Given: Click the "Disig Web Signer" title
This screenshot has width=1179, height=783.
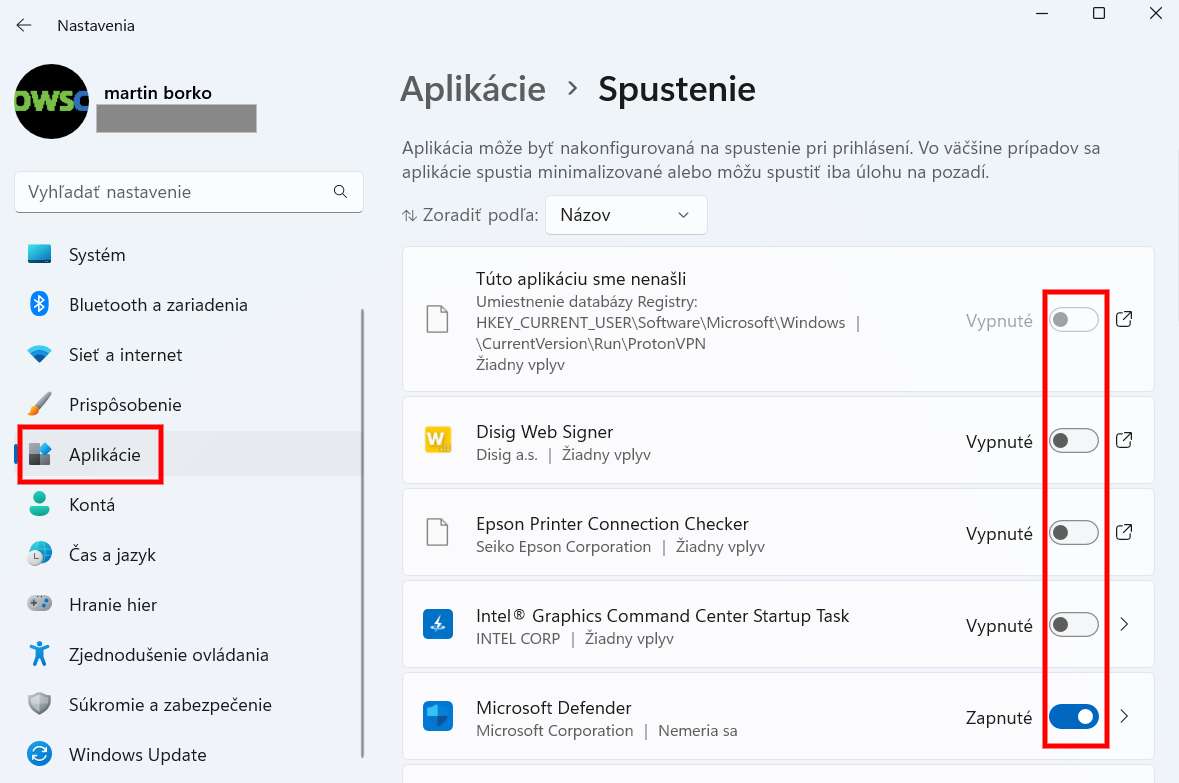Looking at the screenshot, I should coord(544,432).
